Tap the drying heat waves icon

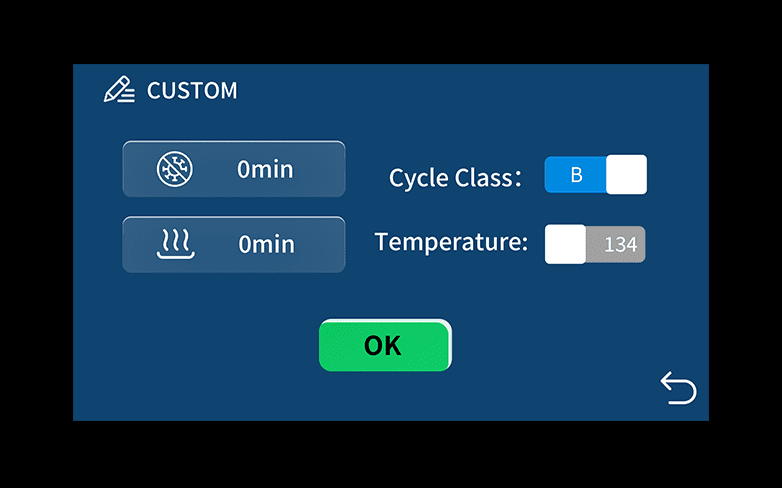[176, 243]
